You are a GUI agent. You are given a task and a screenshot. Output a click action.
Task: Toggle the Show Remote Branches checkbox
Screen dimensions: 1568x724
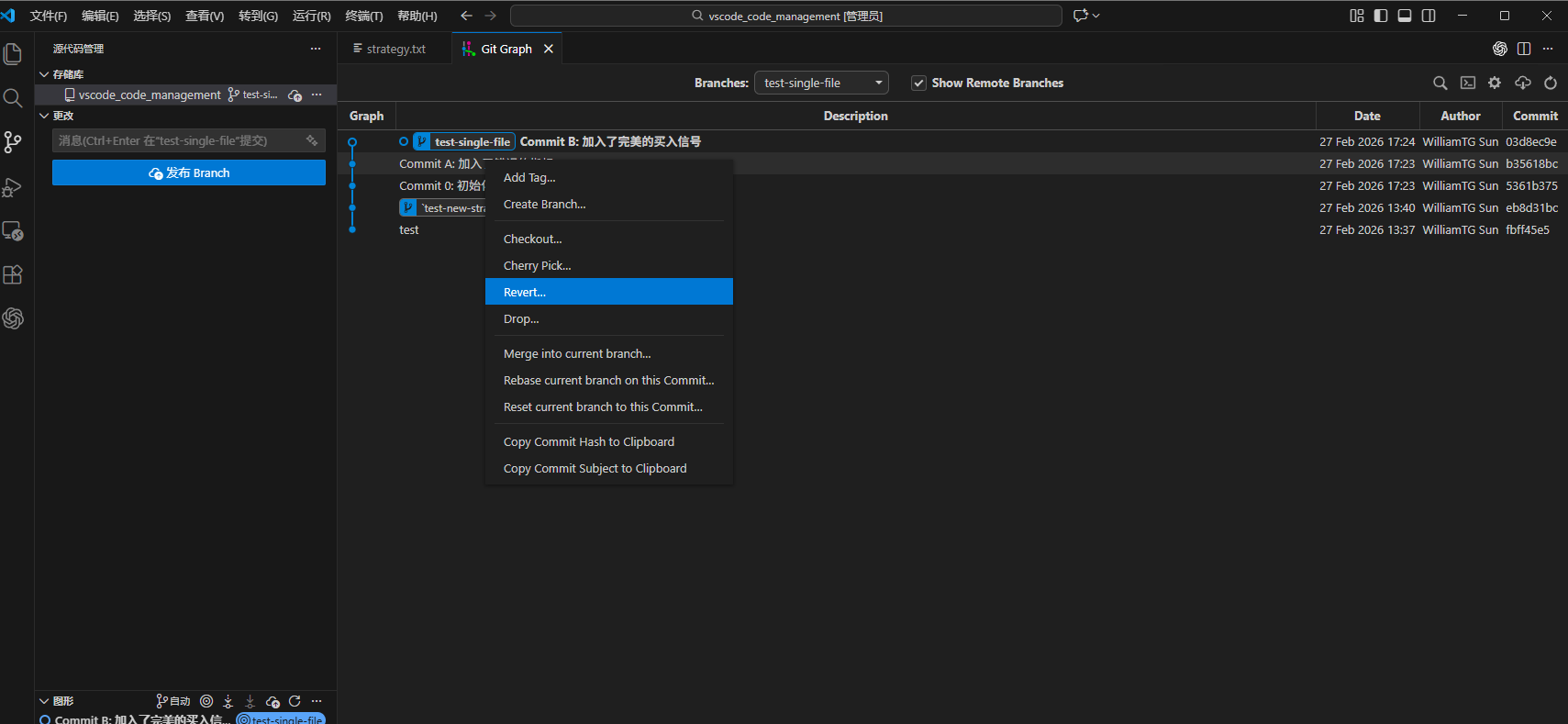pyautogui.click(x=918, y=83)
